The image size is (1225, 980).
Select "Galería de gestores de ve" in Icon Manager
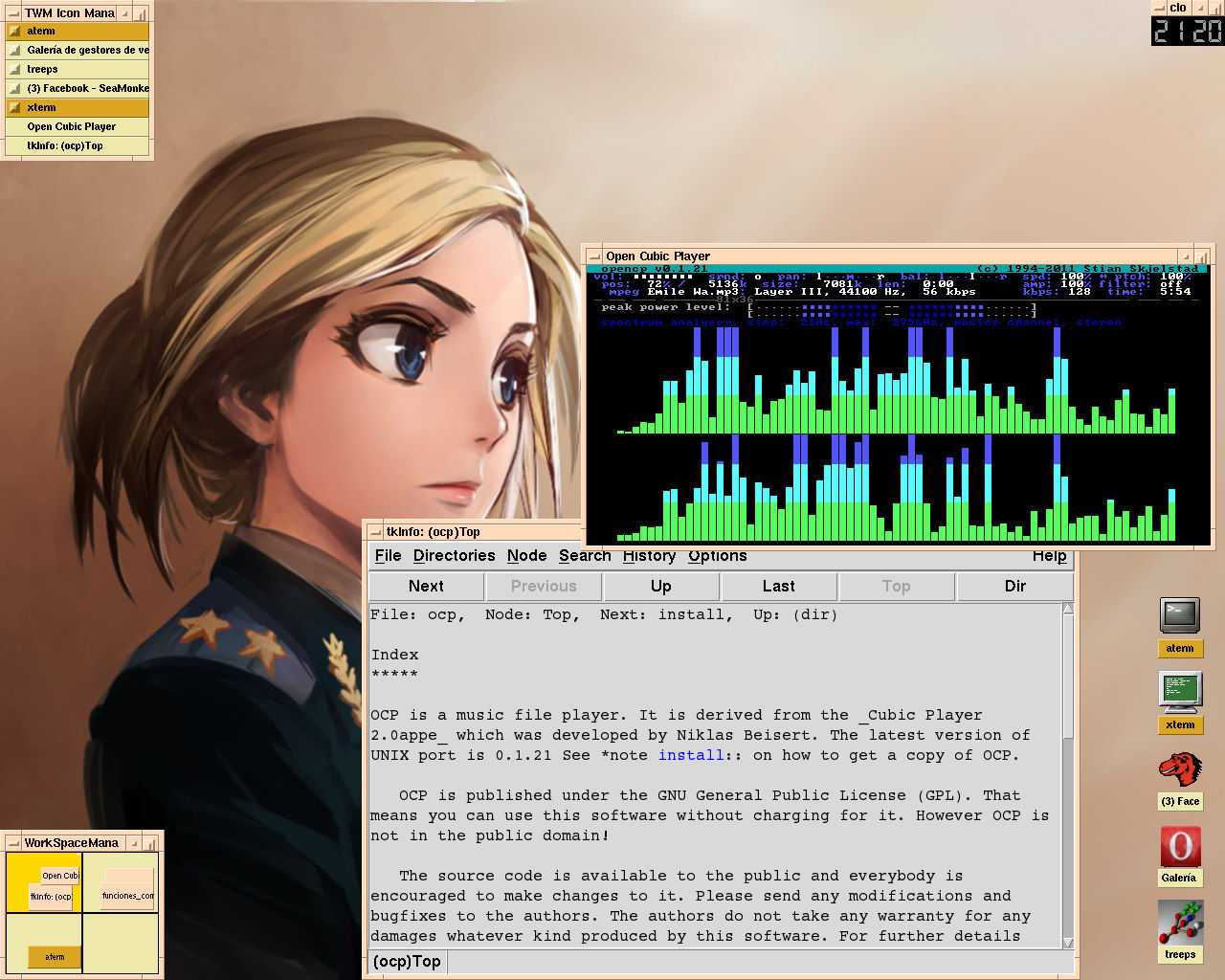[x=77, y=50]
